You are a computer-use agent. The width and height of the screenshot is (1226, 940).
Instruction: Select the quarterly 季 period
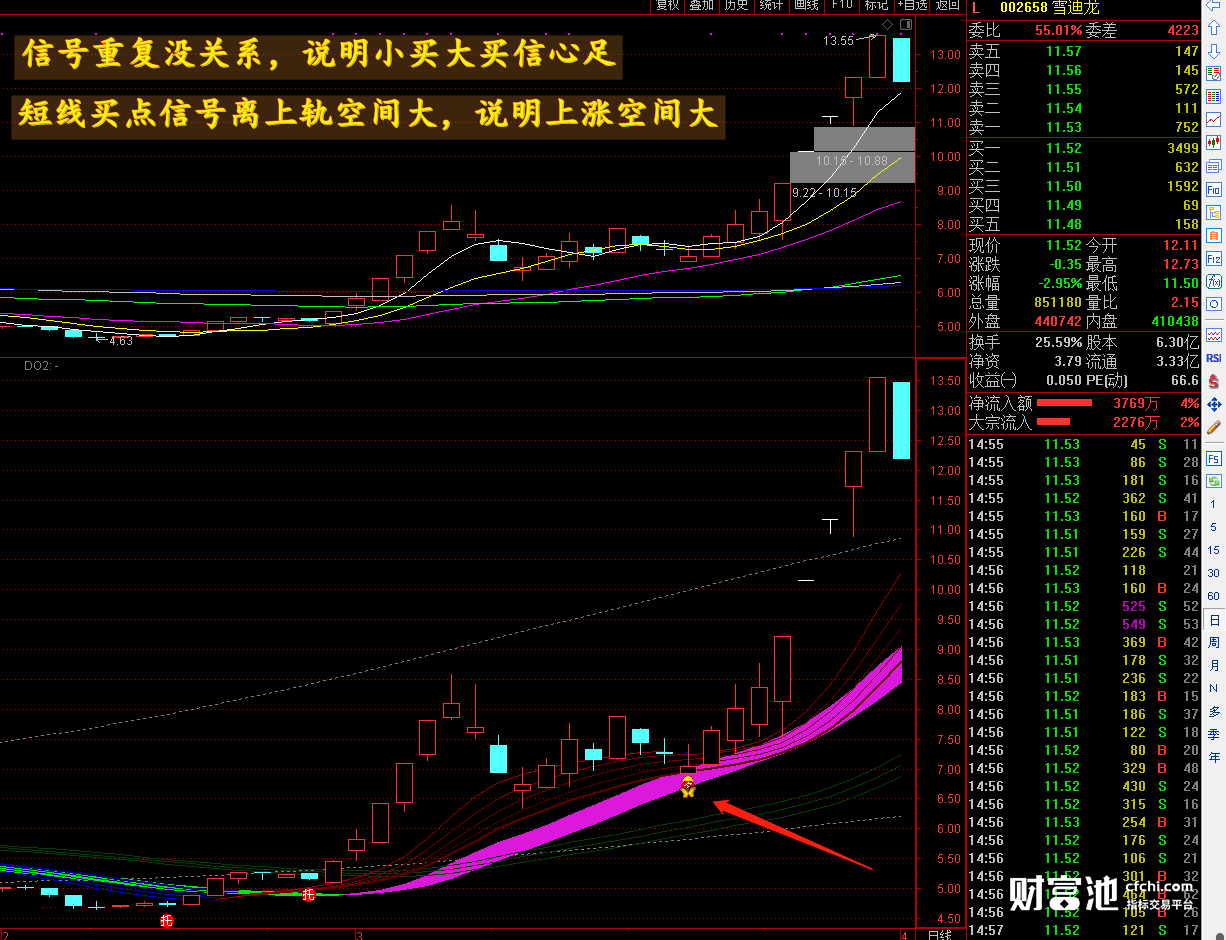click(1214, 735)
